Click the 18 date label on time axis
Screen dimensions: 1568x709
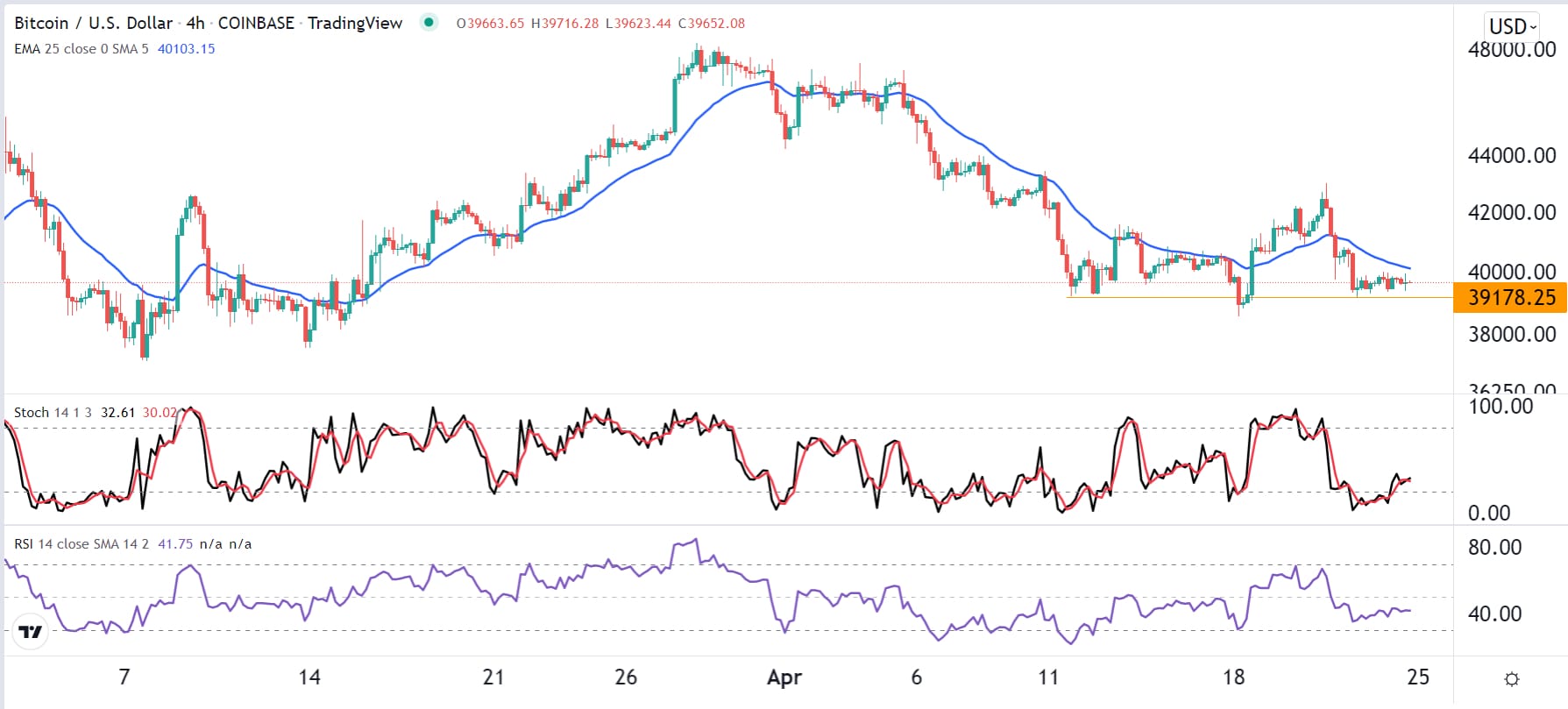click(x=1233, y=677)
